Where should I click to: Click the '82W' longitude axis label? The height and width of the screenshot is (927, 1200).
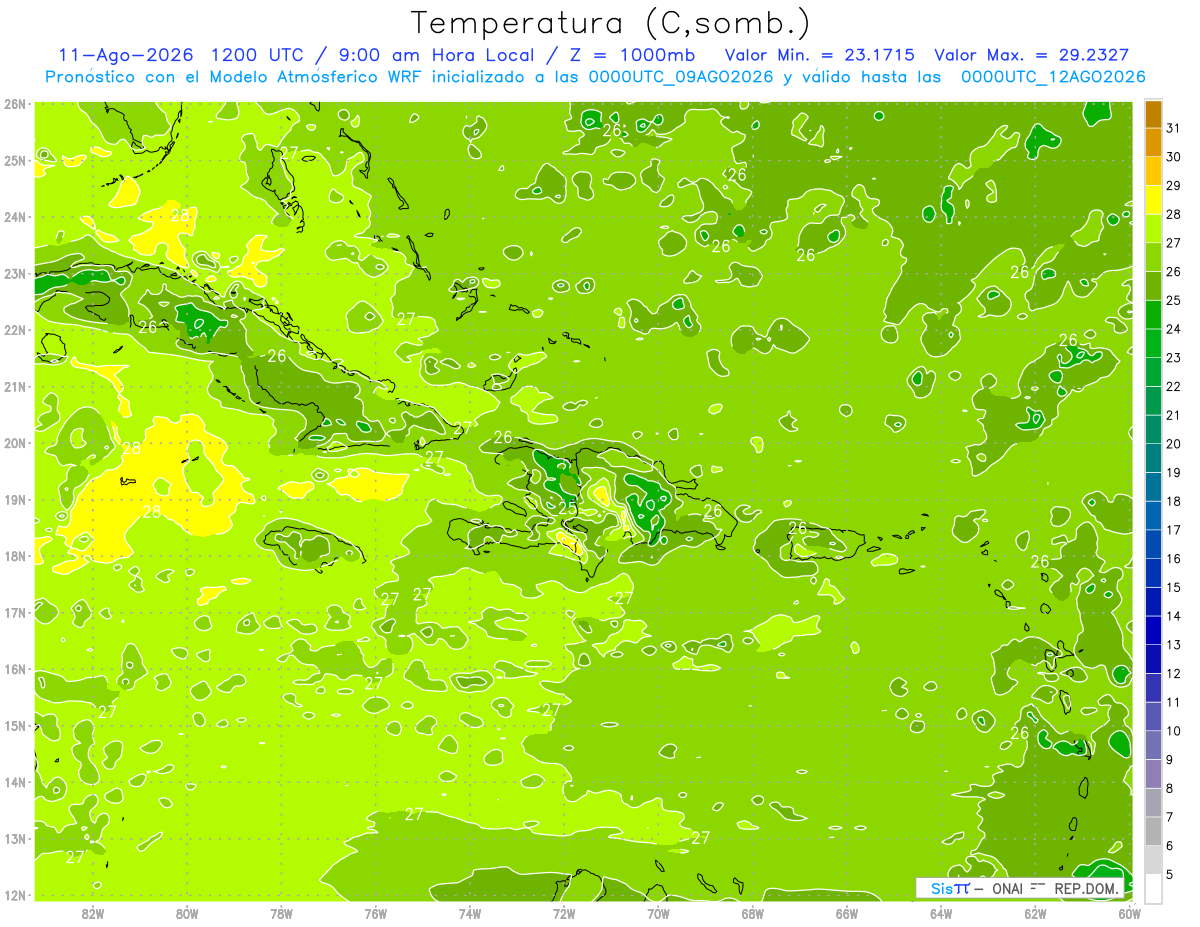click(x=93, y=912)
